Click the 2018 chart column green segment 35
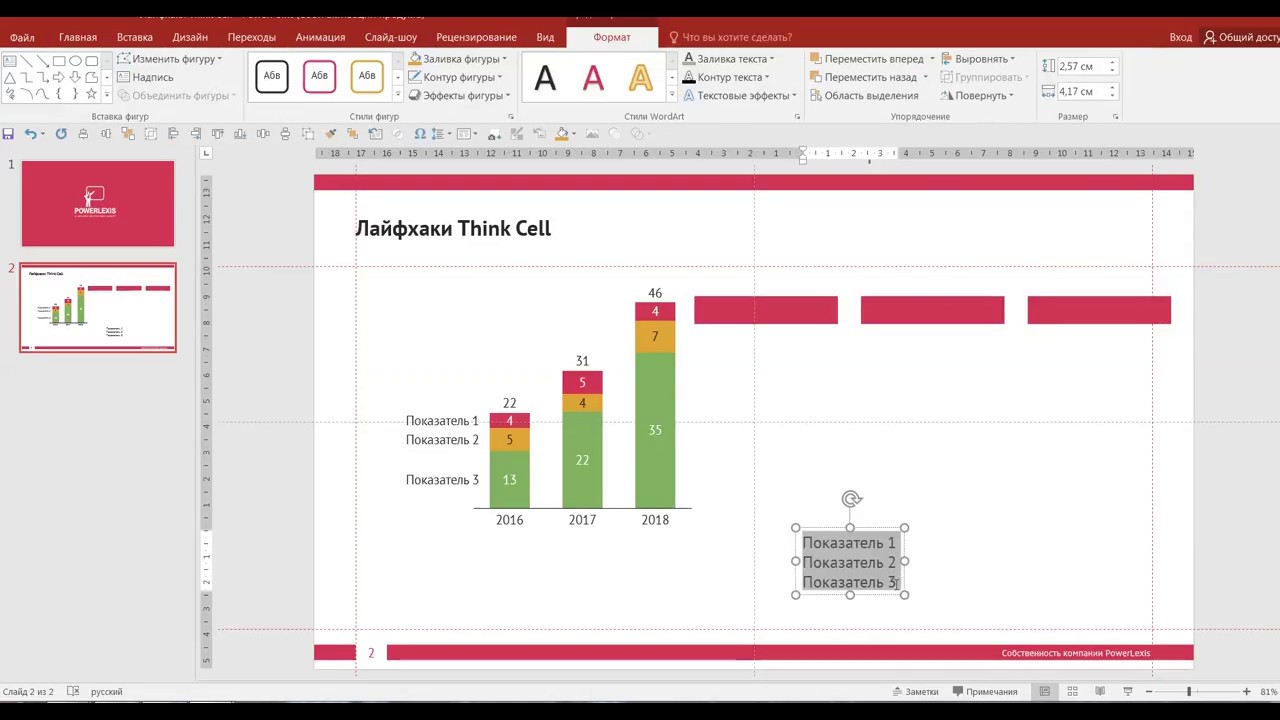 pyautogui.click(x=655, y=430)
